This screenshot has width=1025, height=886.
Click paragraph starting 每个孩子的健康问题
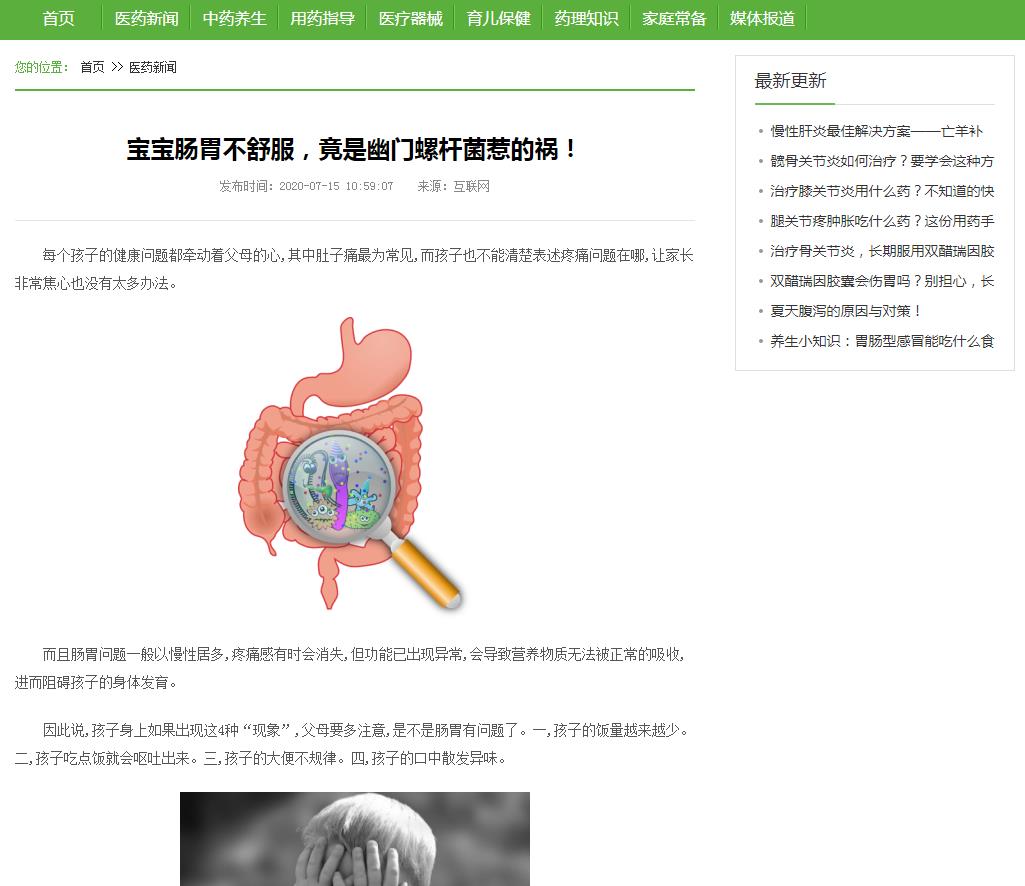click(x=354, y=269)
